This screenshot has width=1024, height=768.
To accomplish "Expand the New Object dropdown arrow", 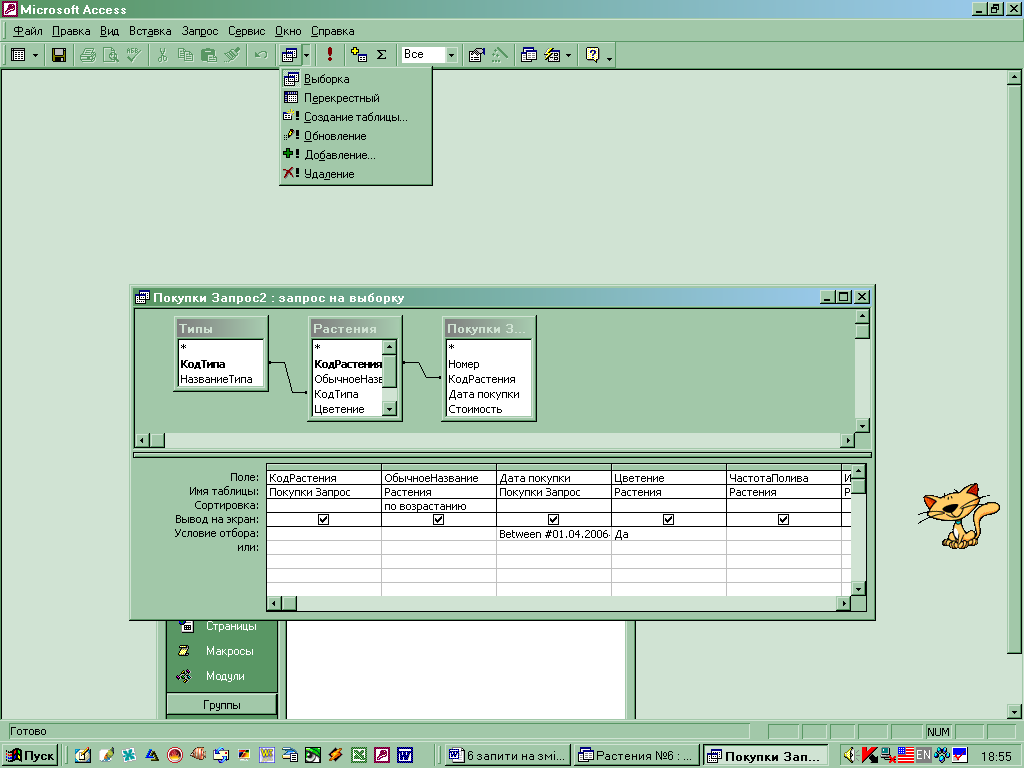I will pos(568,55).
